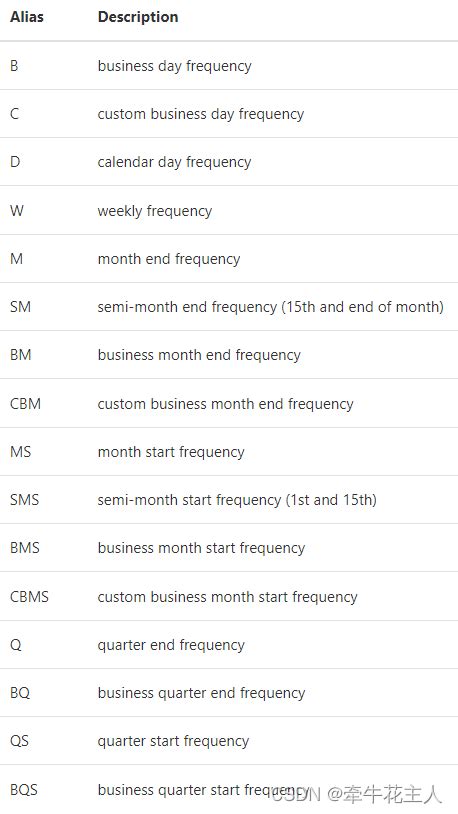Select the alias C cell
The image size is (458, 814).
tap(15, 114)
